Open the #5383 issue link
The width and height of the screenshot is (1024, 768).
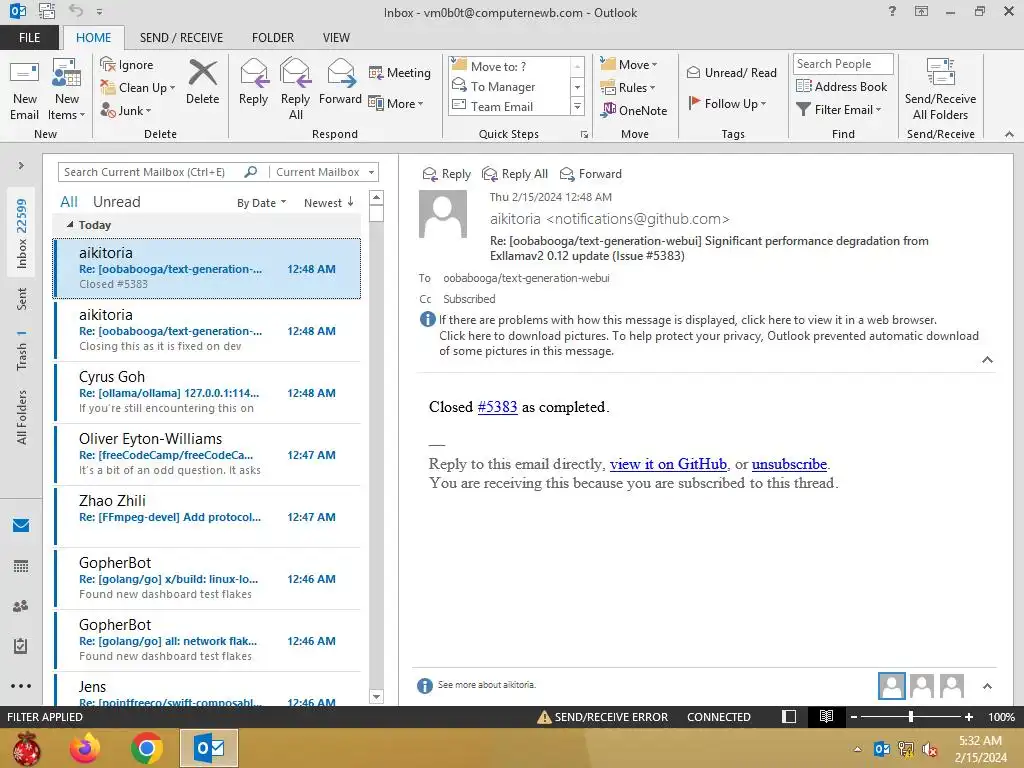coord(497,407)
